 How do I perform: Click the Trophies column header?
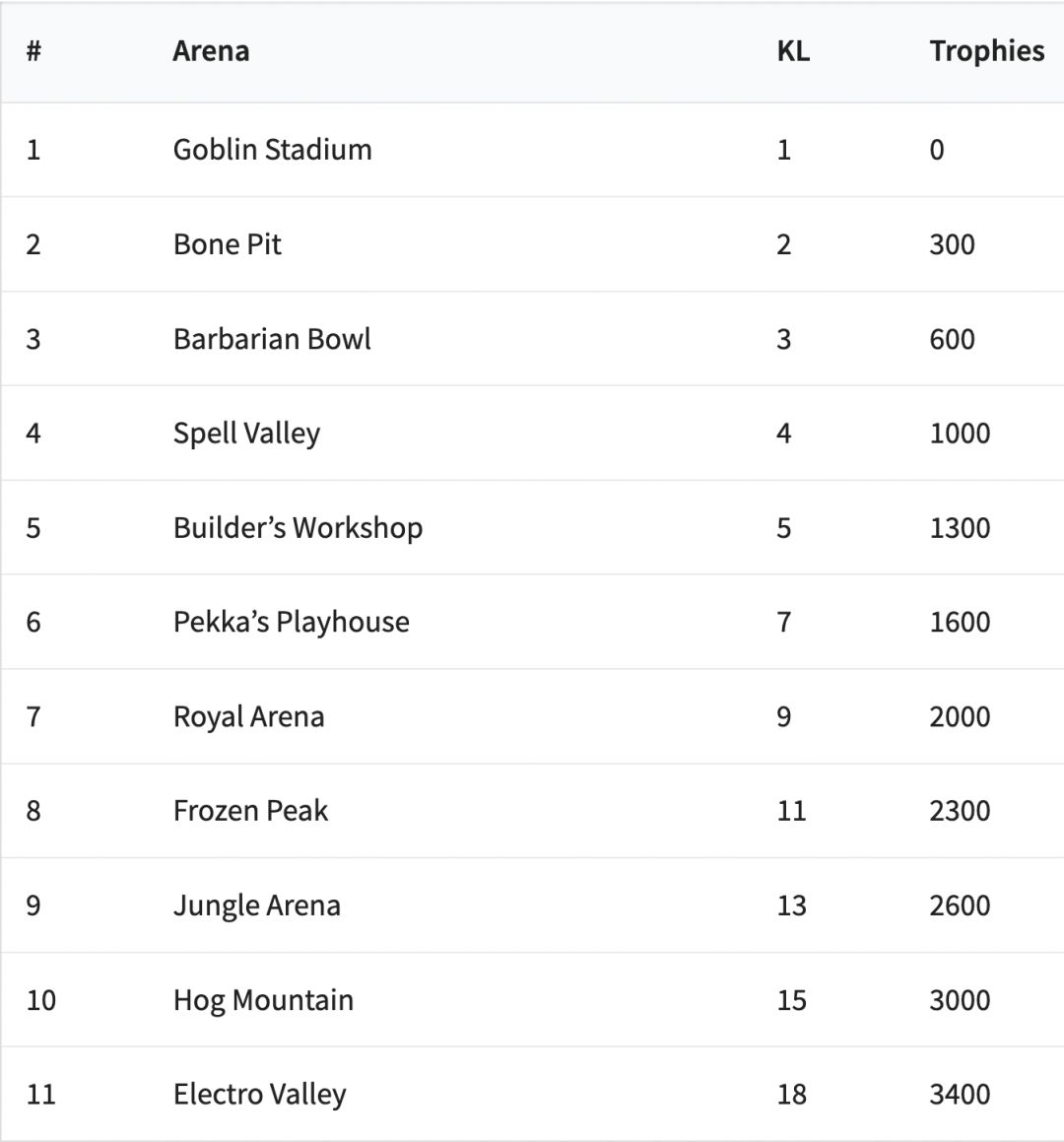coord(986,51)
